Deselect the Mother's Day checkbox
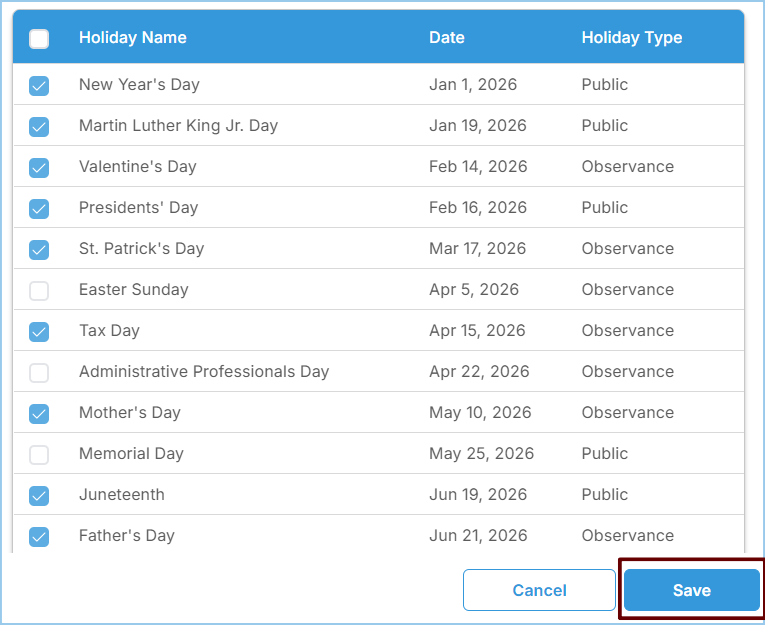Viewport: 765px width, 625px height. tap(39, 414)
